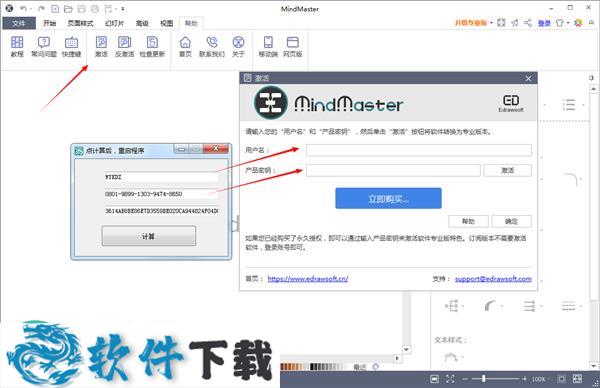
Task: Open the customize quick access toolbar dropdown
Action: pos(123,8)
